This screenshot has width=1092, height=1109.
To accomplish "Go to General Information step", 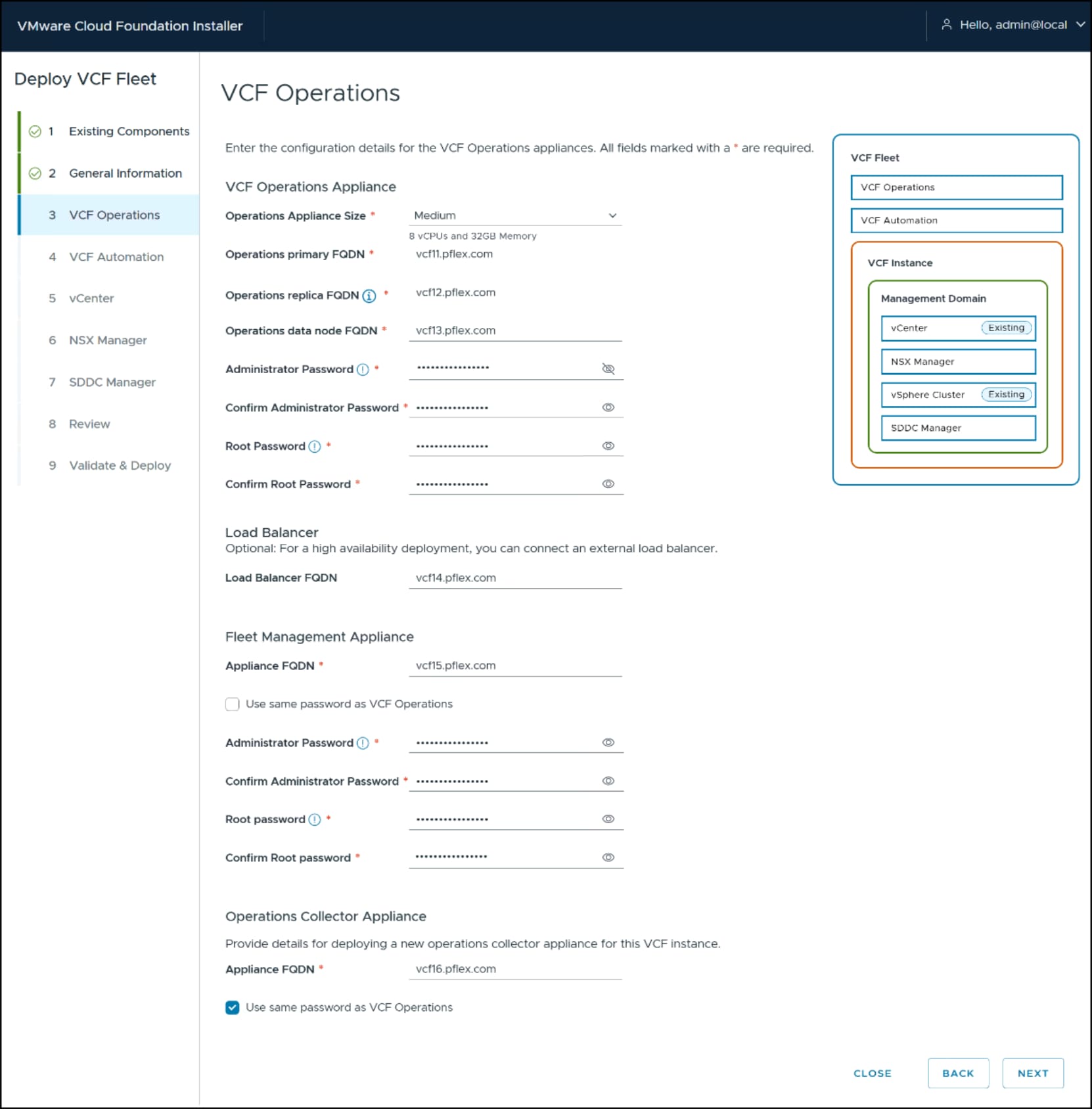I will (109, 173).
